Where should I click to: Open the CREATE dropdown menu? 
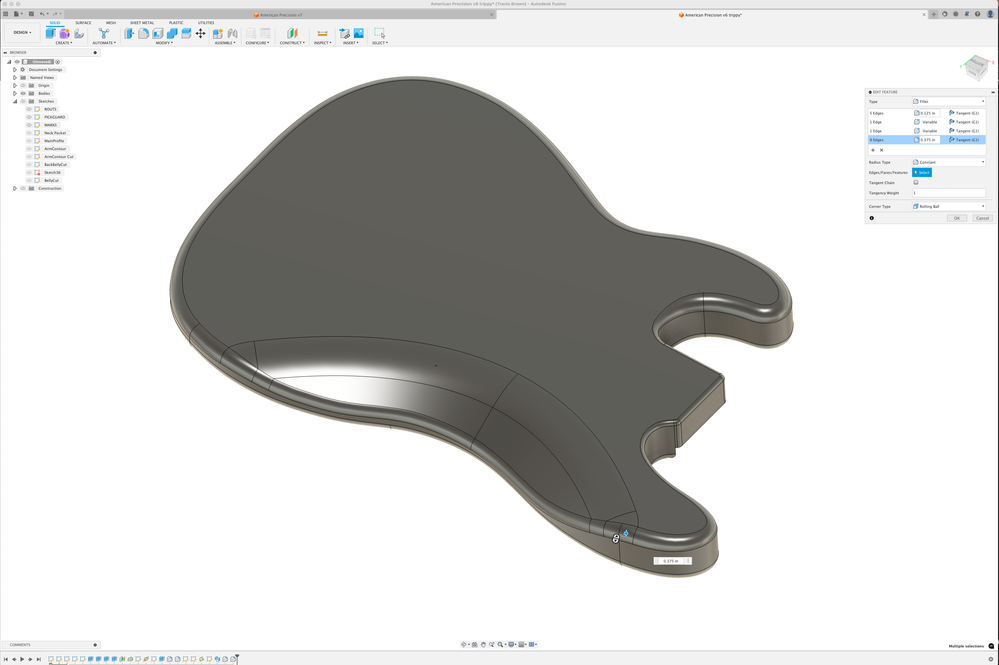pyautogui.click(x=64, y=43)
